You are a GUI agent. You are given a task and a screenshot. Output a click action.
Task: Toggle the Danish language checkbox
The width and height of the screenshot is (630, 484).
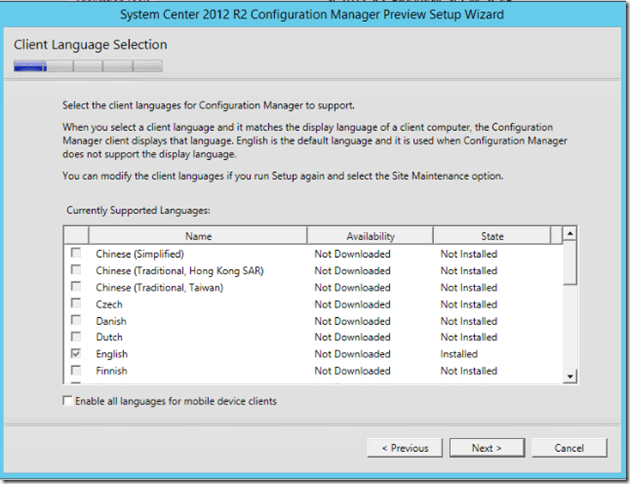[x=77, y=321]
